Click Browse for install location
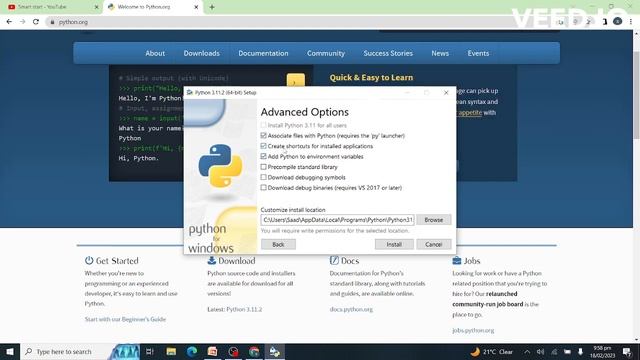 (x=433, y=220)
